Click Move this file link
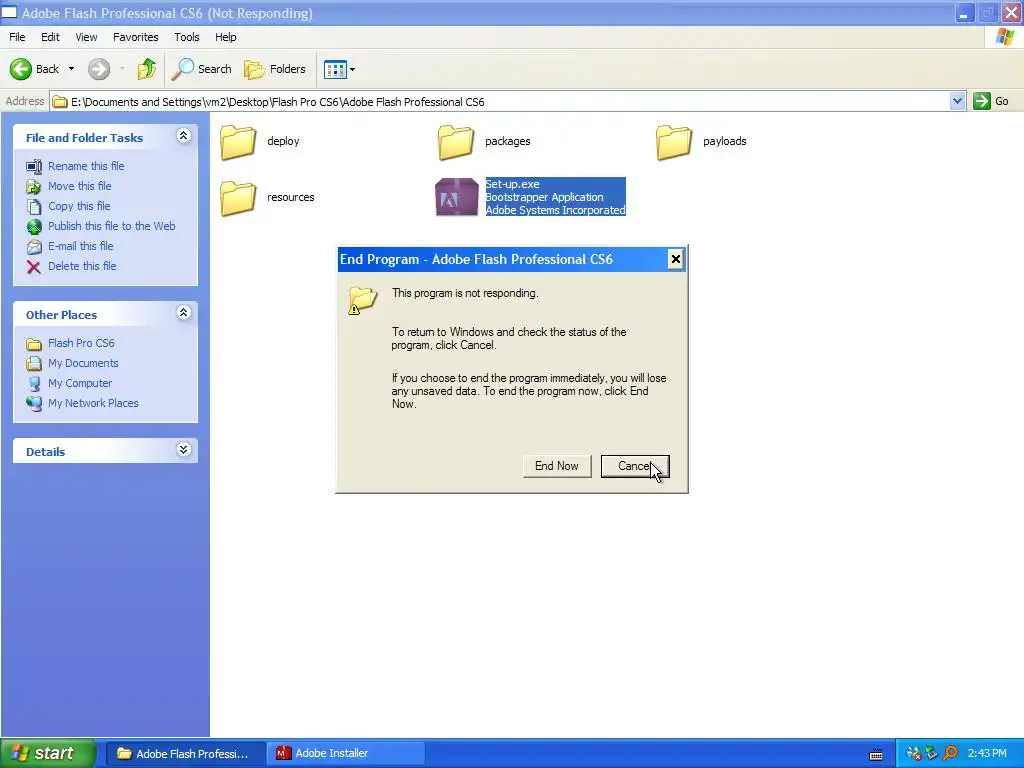Image resolution: width=1024 pixels, height=768 pixels. click(79, 186)
